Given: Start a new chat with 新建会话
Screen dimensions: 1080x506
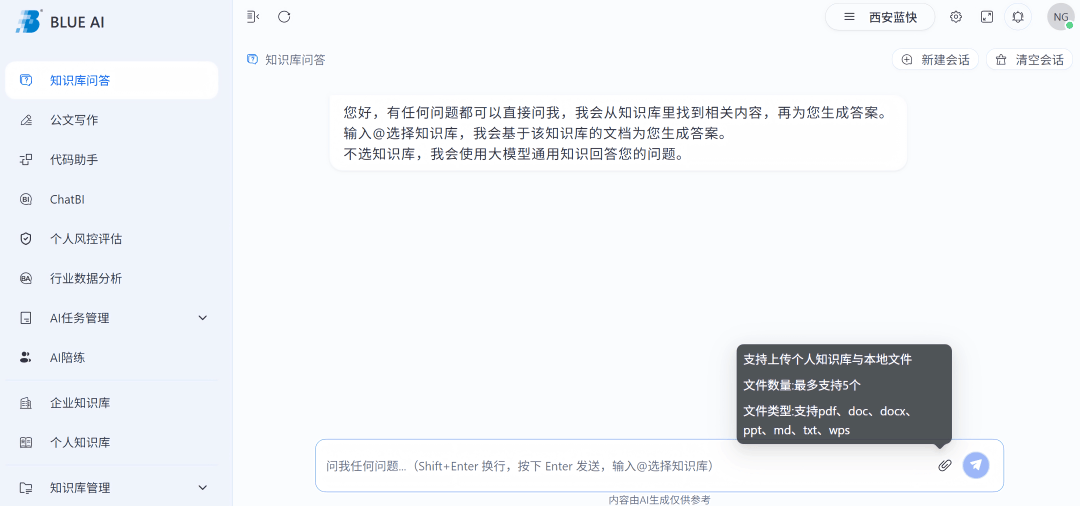Looking at the screenshot, I should (935, 60).
